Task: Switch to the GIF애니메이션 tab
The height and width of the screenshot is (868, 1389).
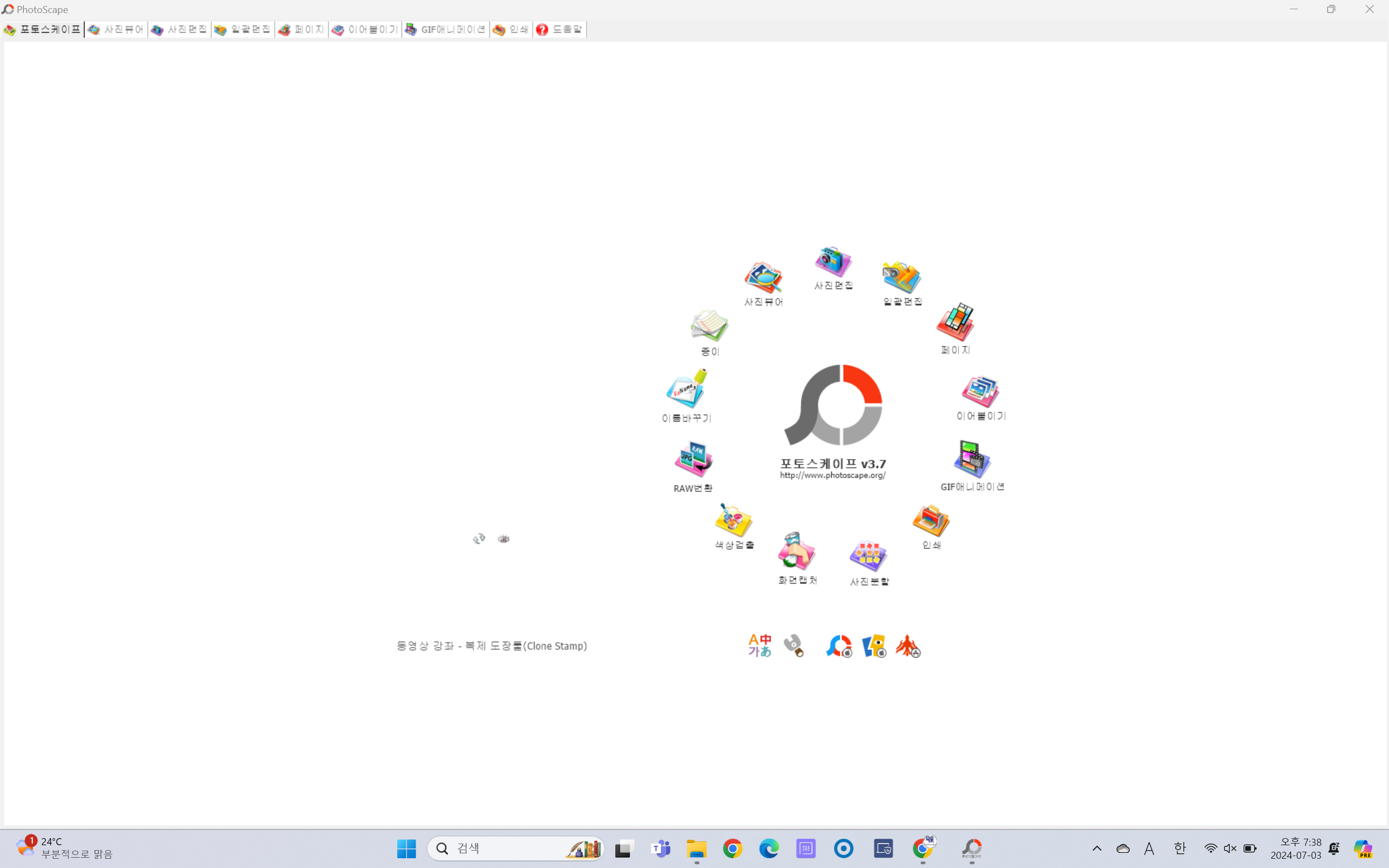Action: coord(445,29)
